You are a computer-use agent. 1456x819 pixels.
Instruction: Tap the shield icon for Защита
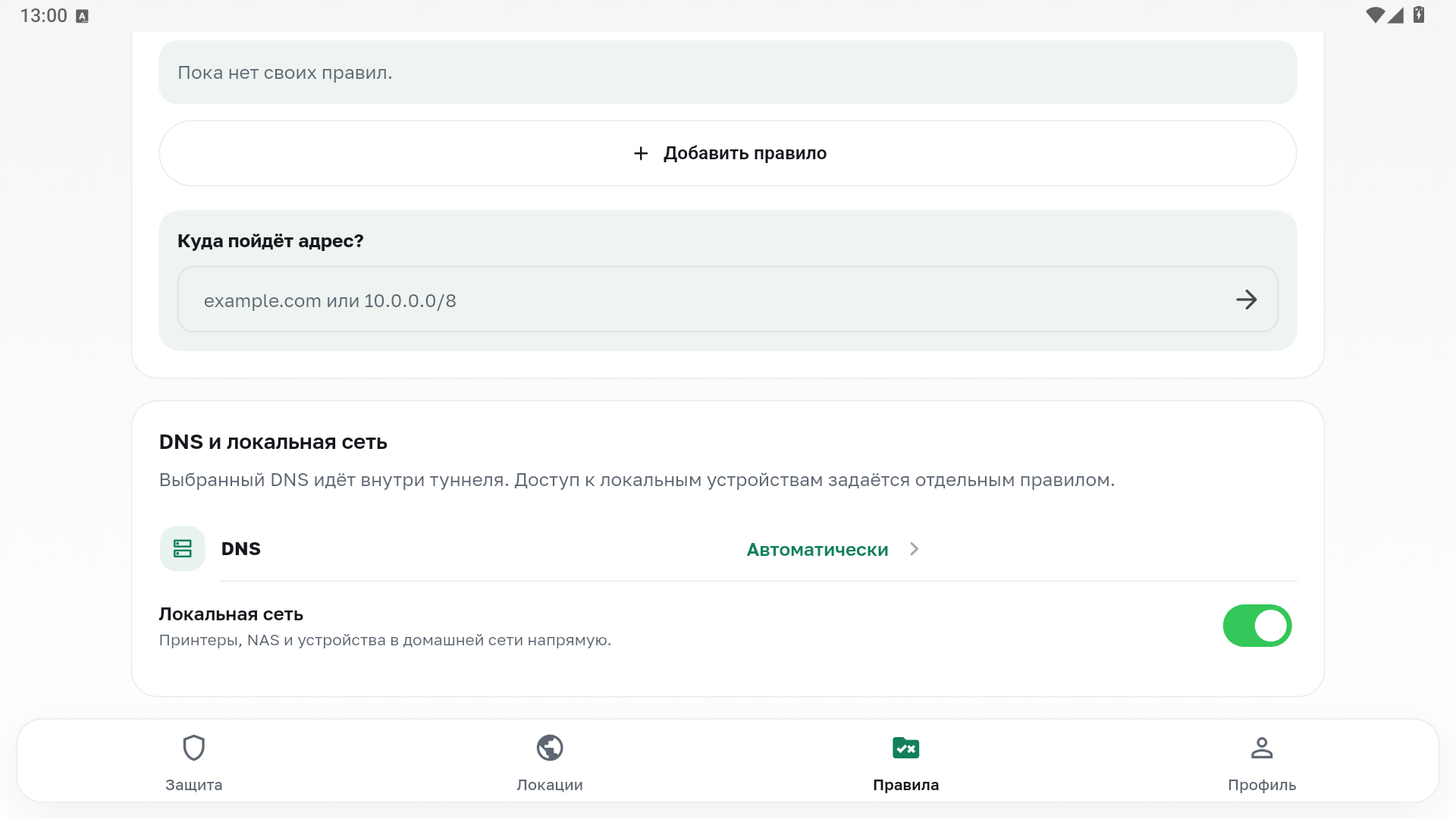point(194,748)
